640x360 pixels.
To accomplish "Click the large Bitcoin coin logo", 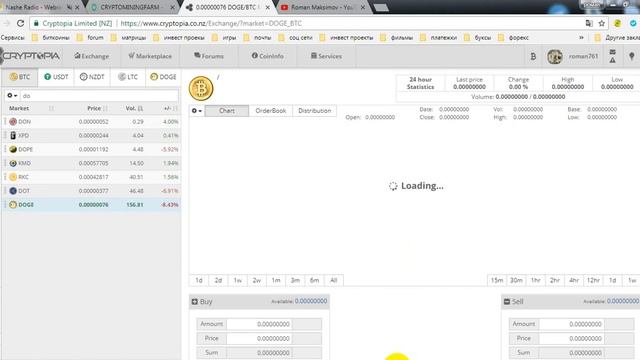I will pyautogui.click(x=201, y=88).
